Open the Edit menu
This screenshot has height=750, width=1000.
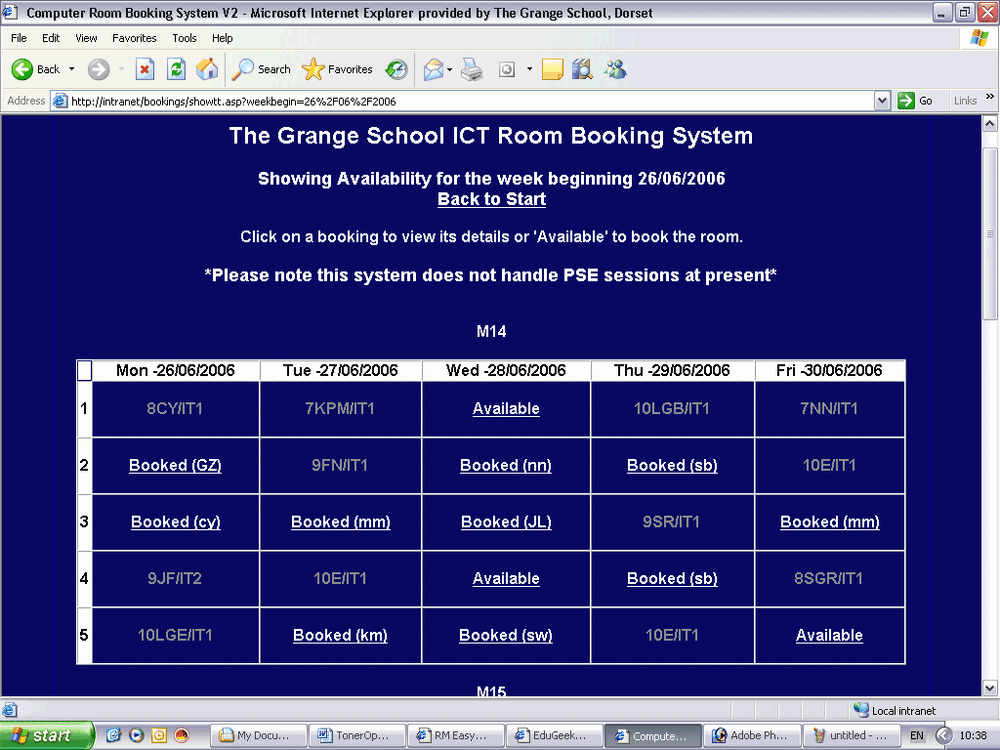51,38
